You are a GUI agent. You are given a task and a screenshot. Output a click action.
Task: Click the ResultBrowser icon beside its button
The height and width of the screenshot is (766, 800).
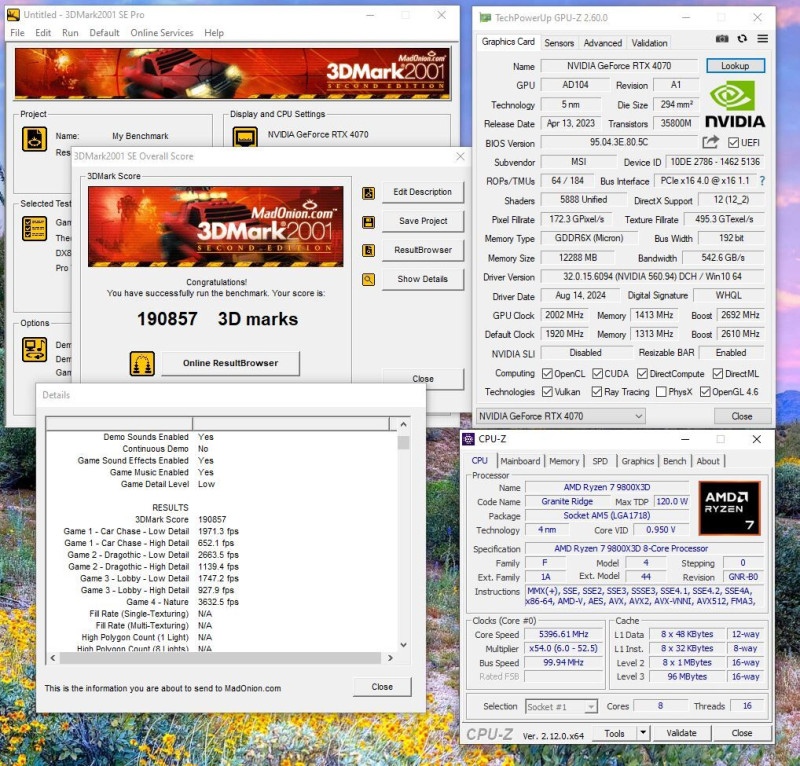(x=368, y=250)
